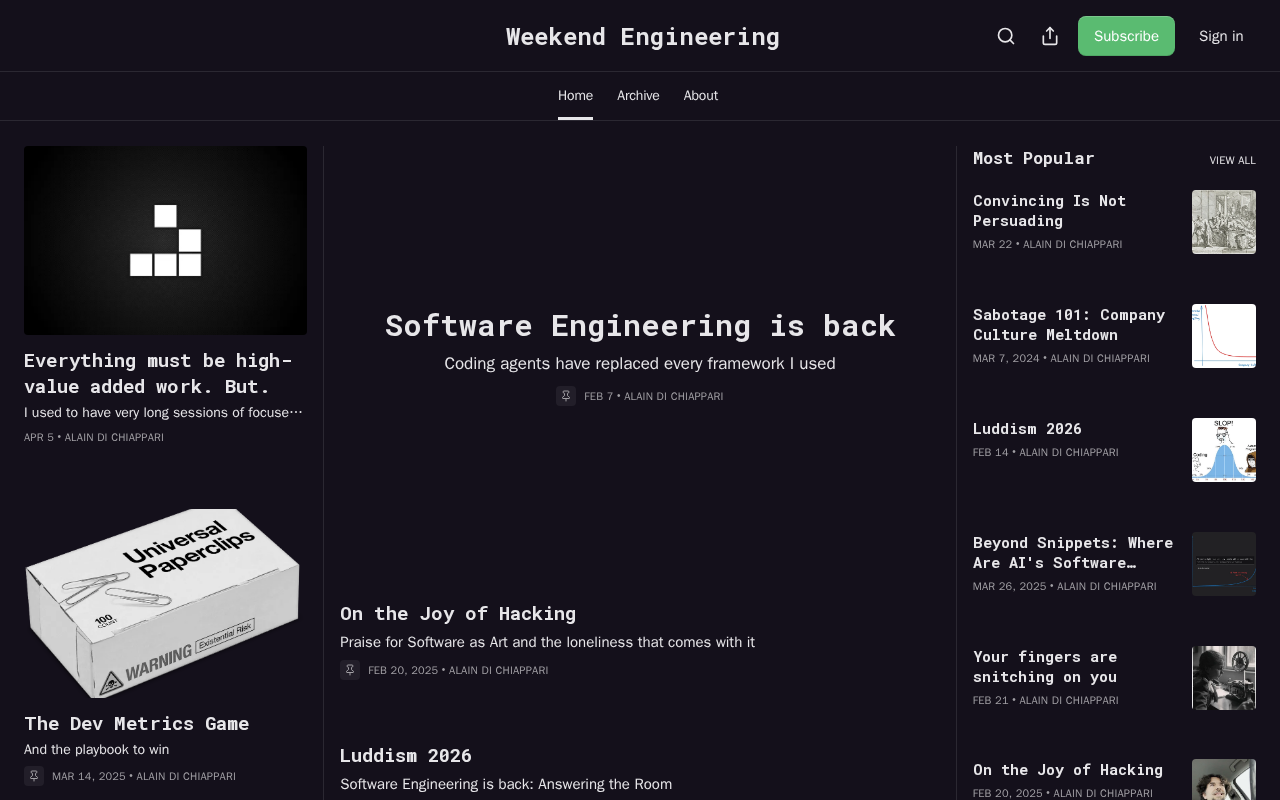This screenshot has height=800, width=1280.
Task: Open Software Engineering is back headline
Action: click(640, 326)
